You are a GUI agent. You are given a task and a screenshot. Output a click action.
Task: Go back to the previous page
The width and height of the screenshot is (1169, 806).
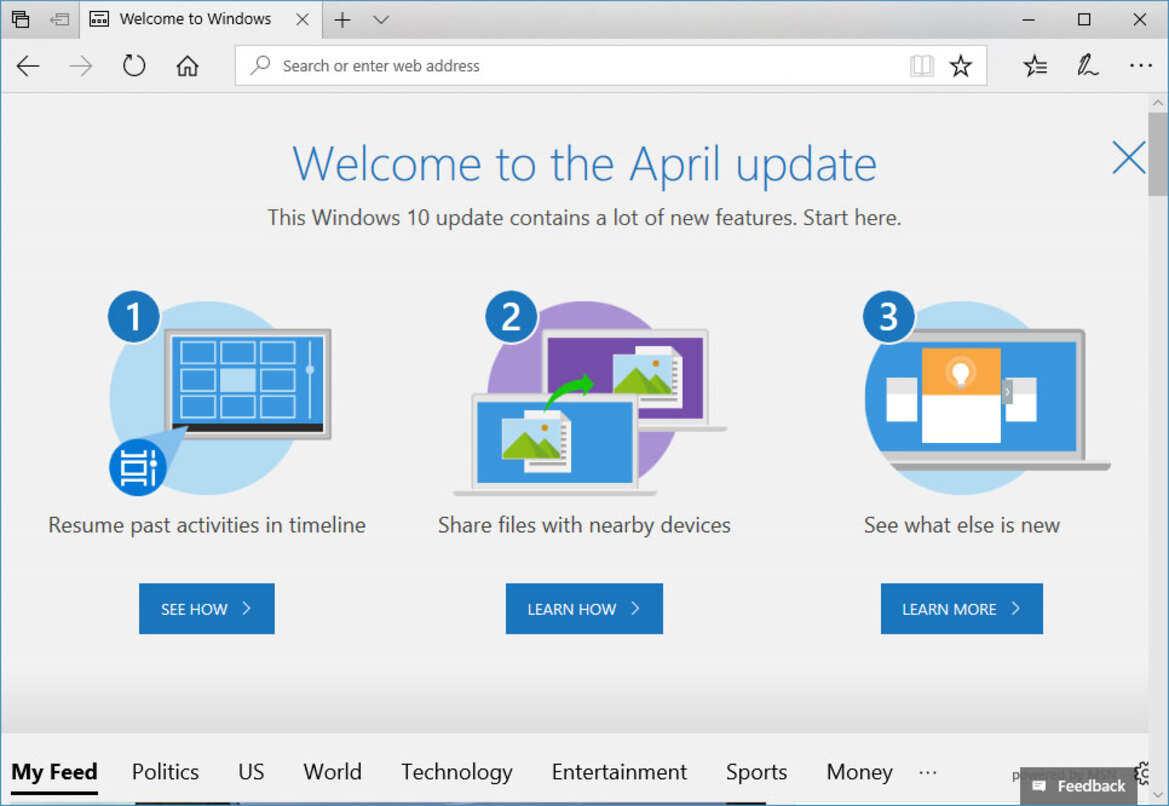[x=28, y=66]
